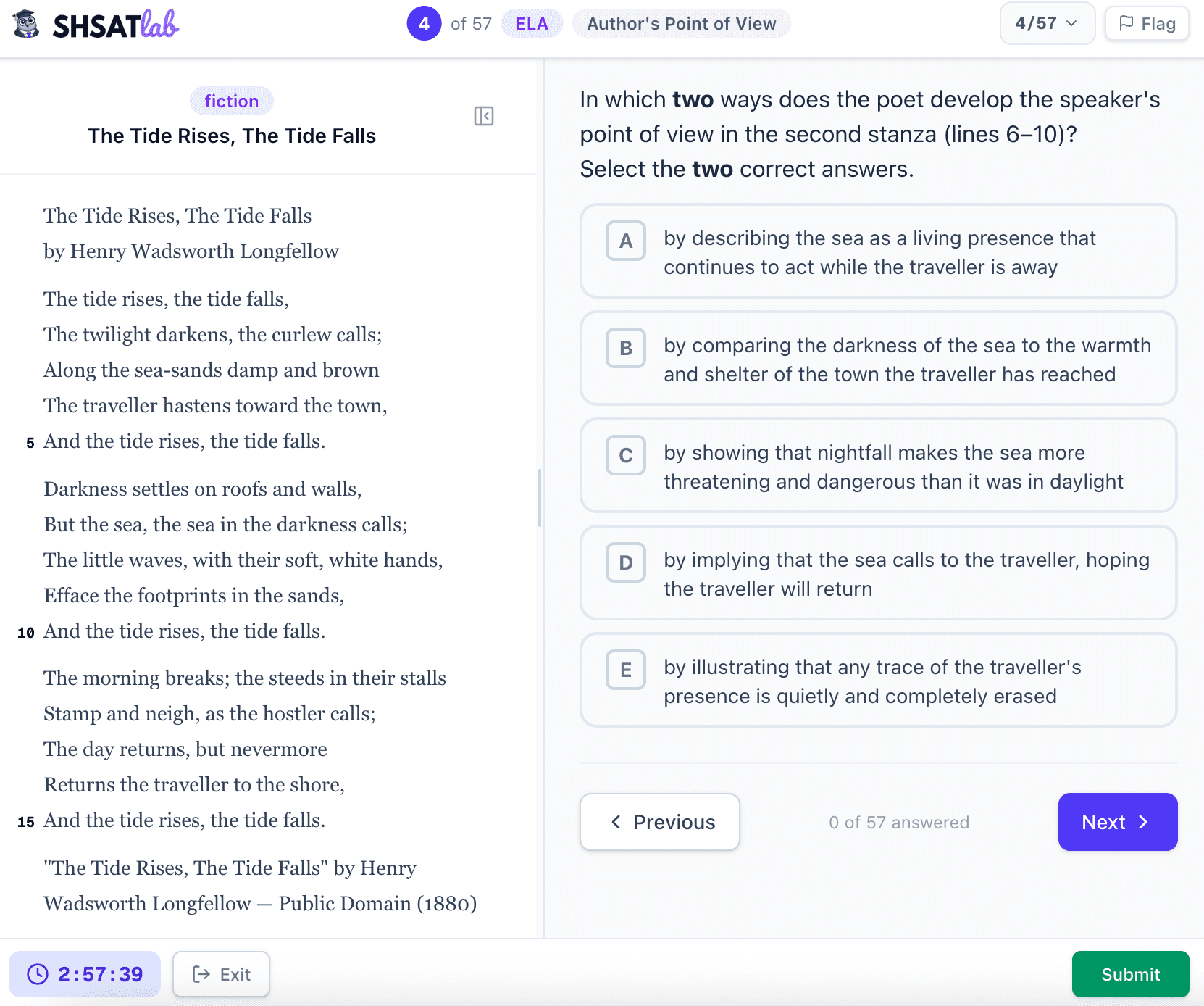Click the Author's Point of View tag

coord(681,24)
